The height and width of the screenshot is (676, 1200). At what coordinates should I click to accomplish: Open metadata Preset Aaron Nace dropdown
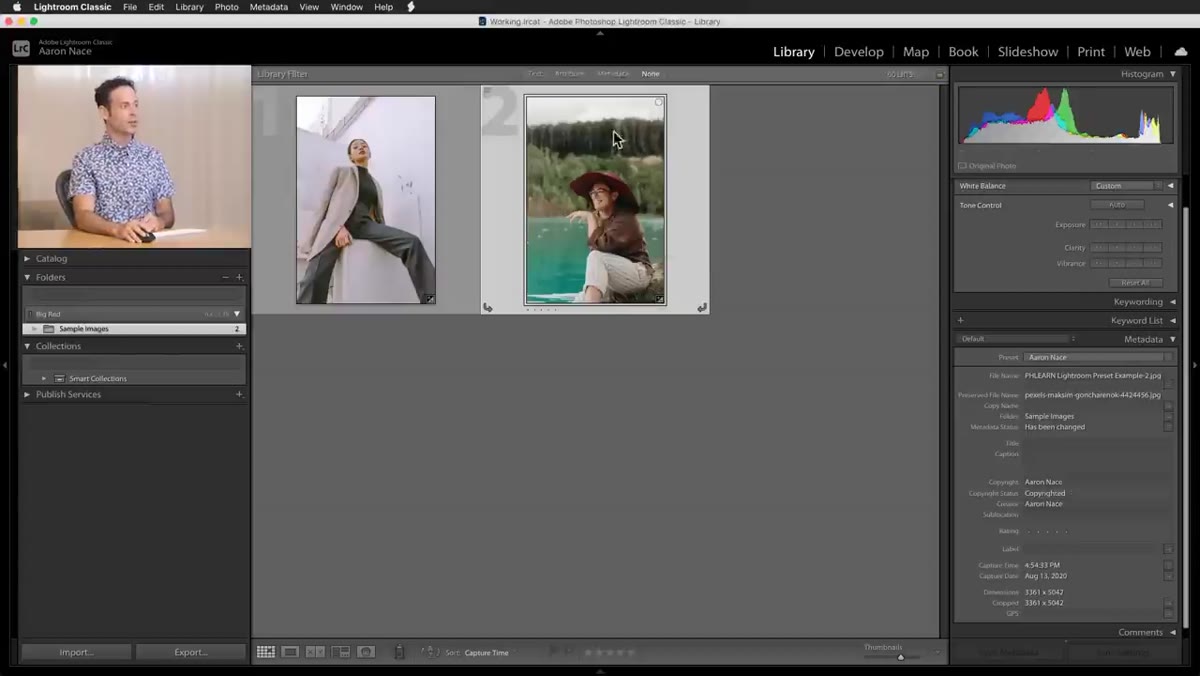click(x=1098, y=357)
